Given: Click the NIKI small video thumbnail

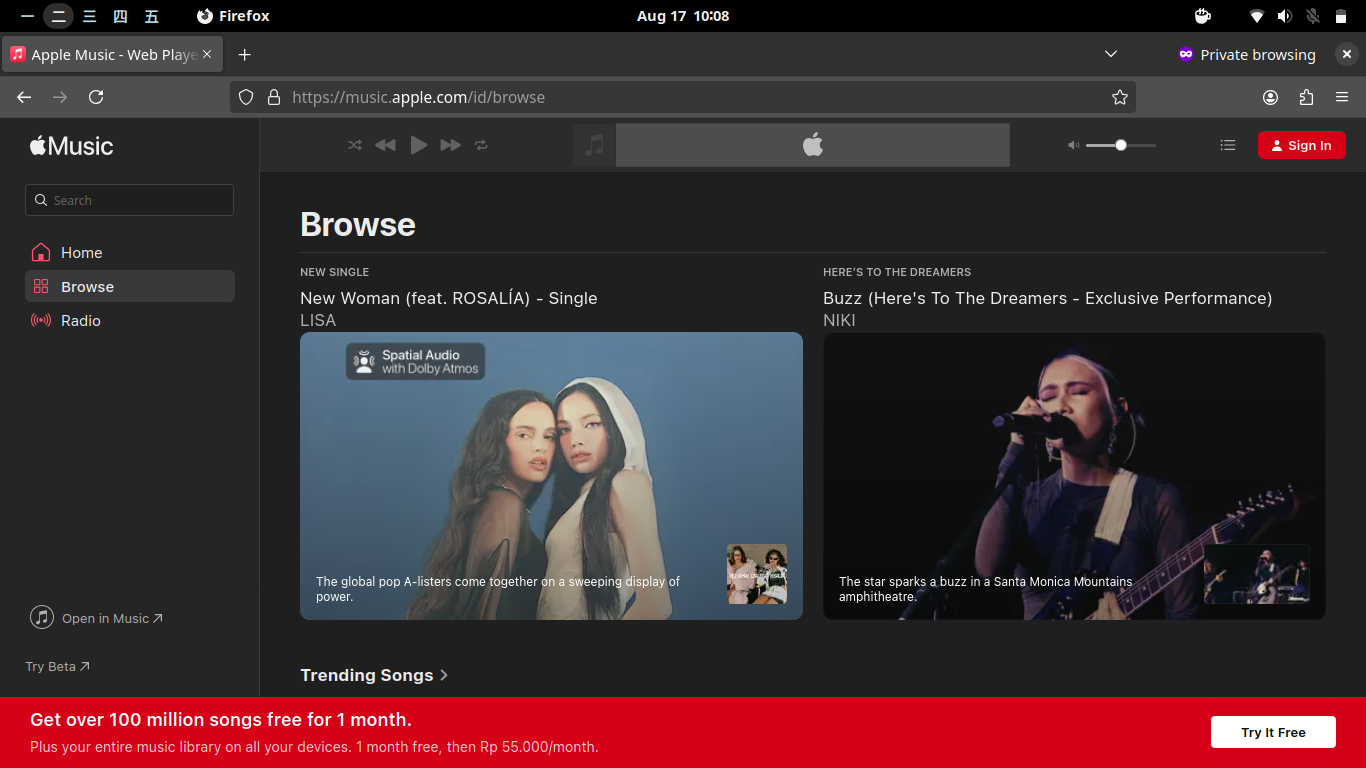Looking at the screenshot, I should (x=1257, y=574).
